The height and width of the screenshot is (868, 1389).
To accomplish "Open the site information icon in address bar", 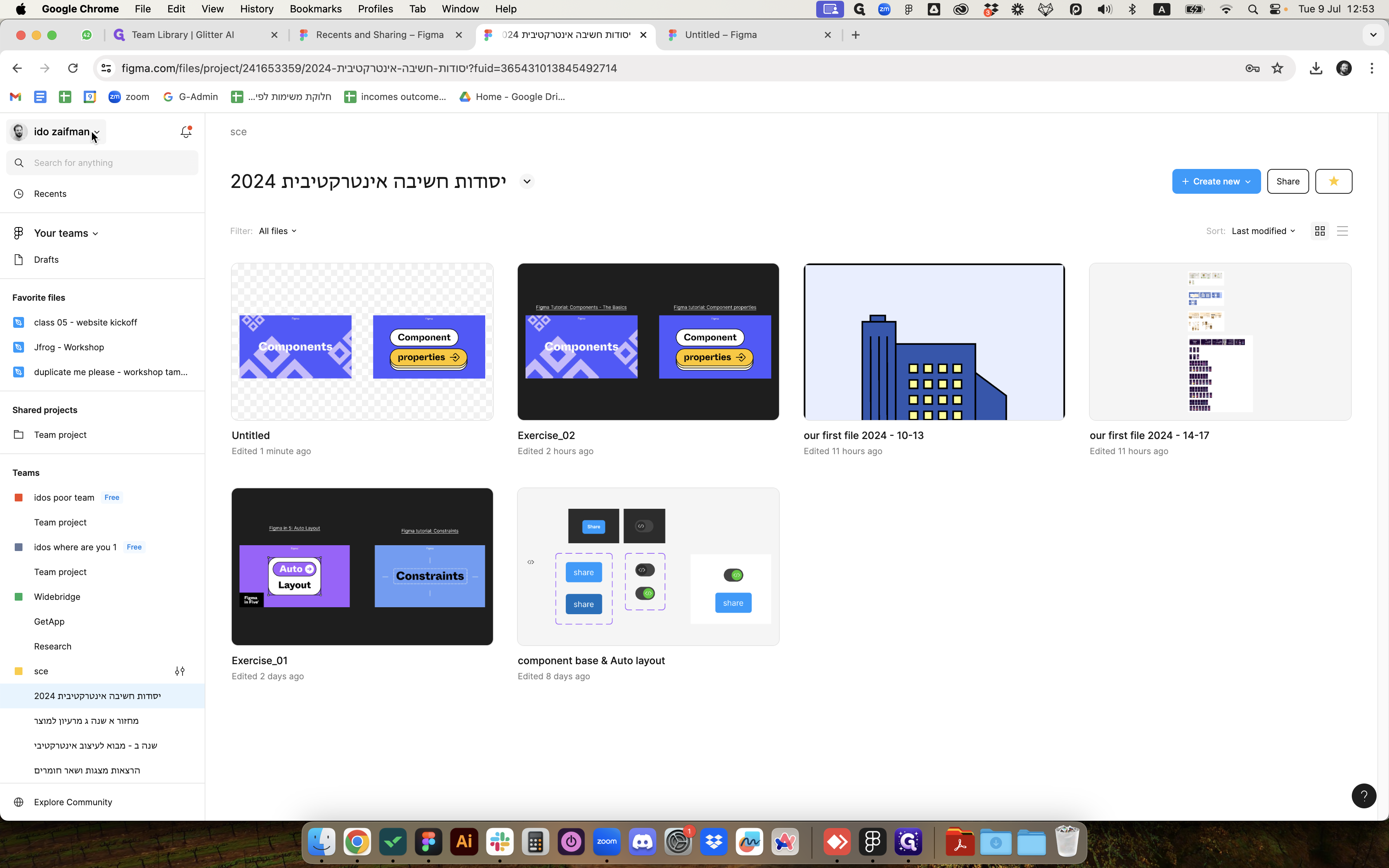I will tap(106, 68).
